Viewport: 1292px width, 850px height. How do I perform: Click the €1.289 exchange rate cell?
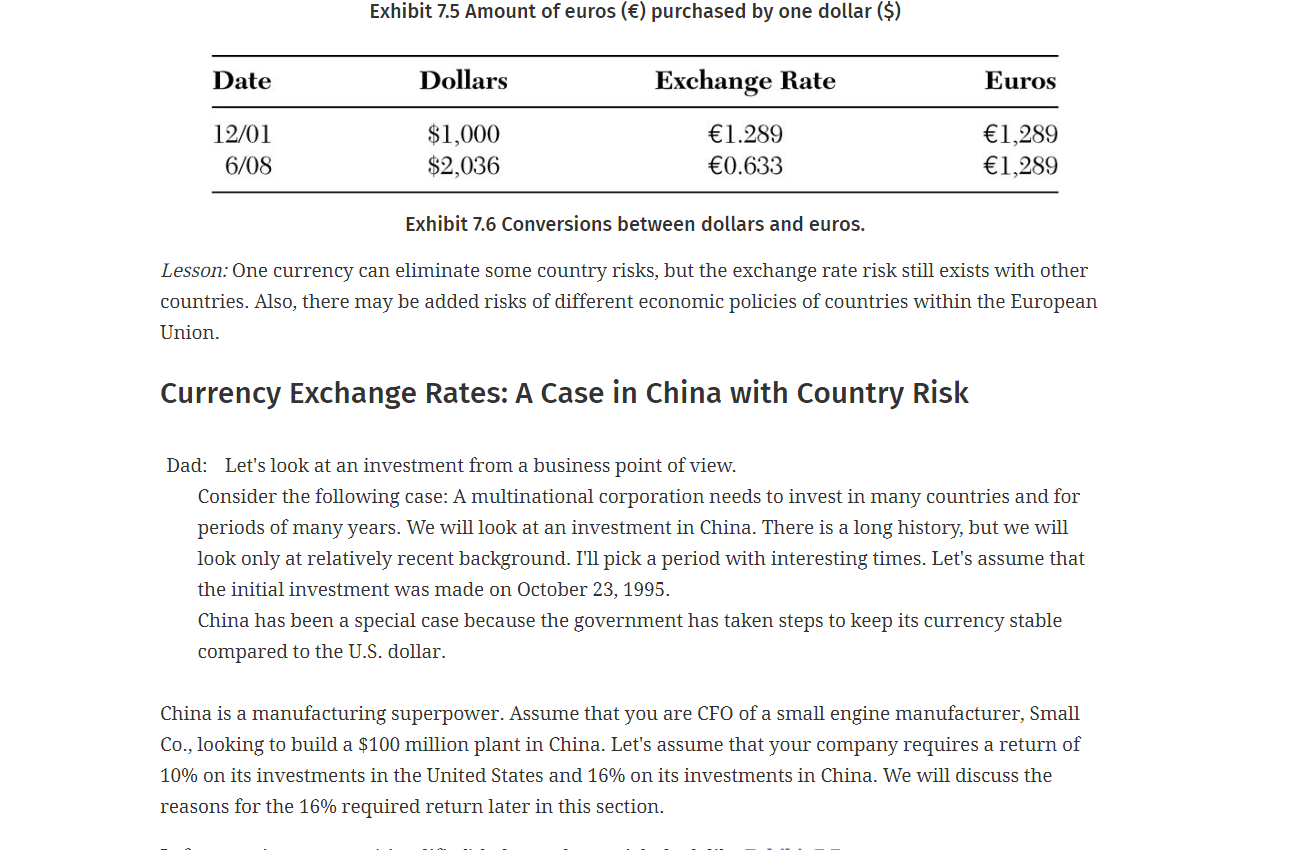pos(745,134)
